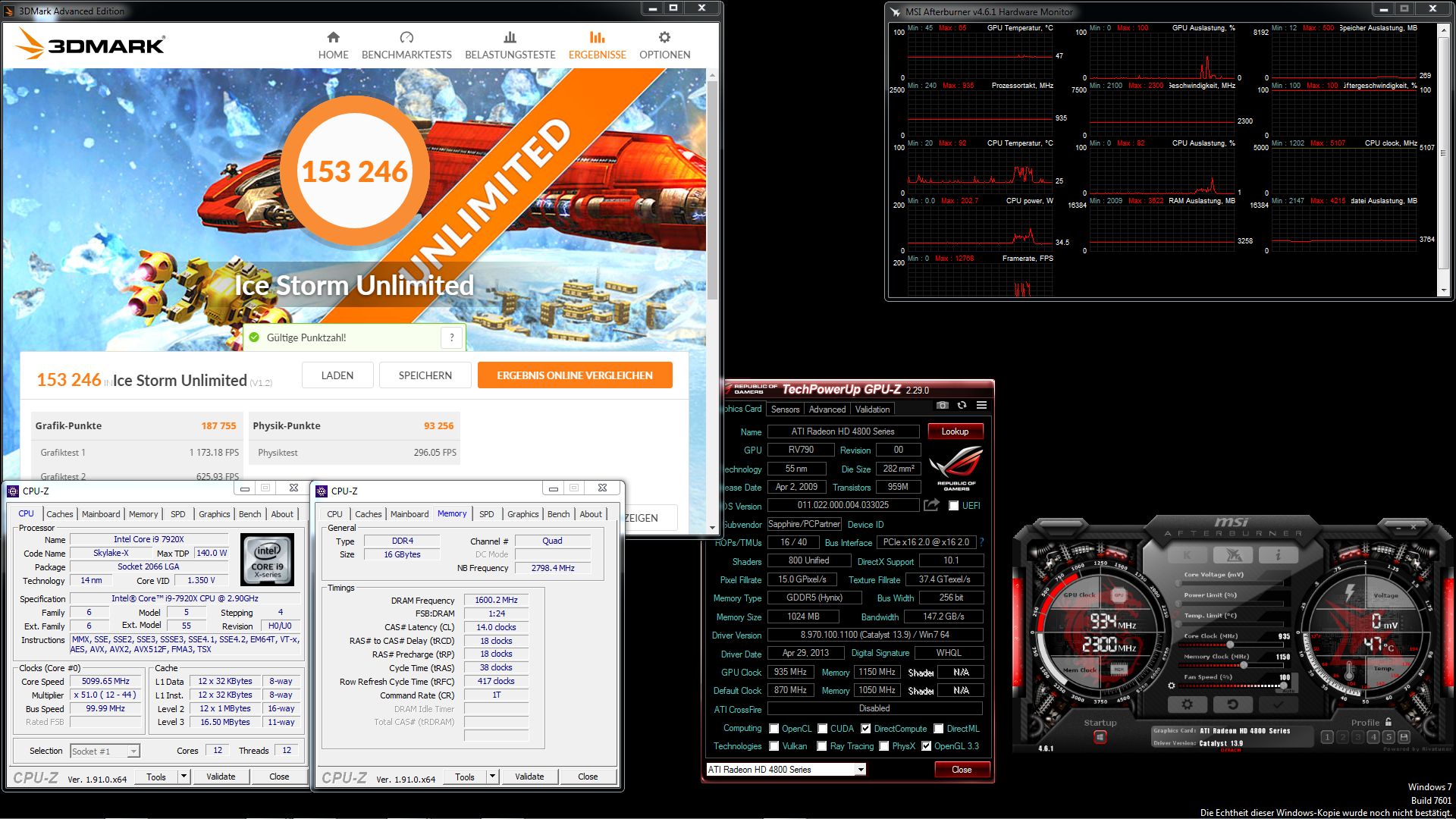Viewport: 1456px width, 819px height.
Task: Select Afterburner profile slot 5
Action: pyautogui.click(x=1389, y=737)
